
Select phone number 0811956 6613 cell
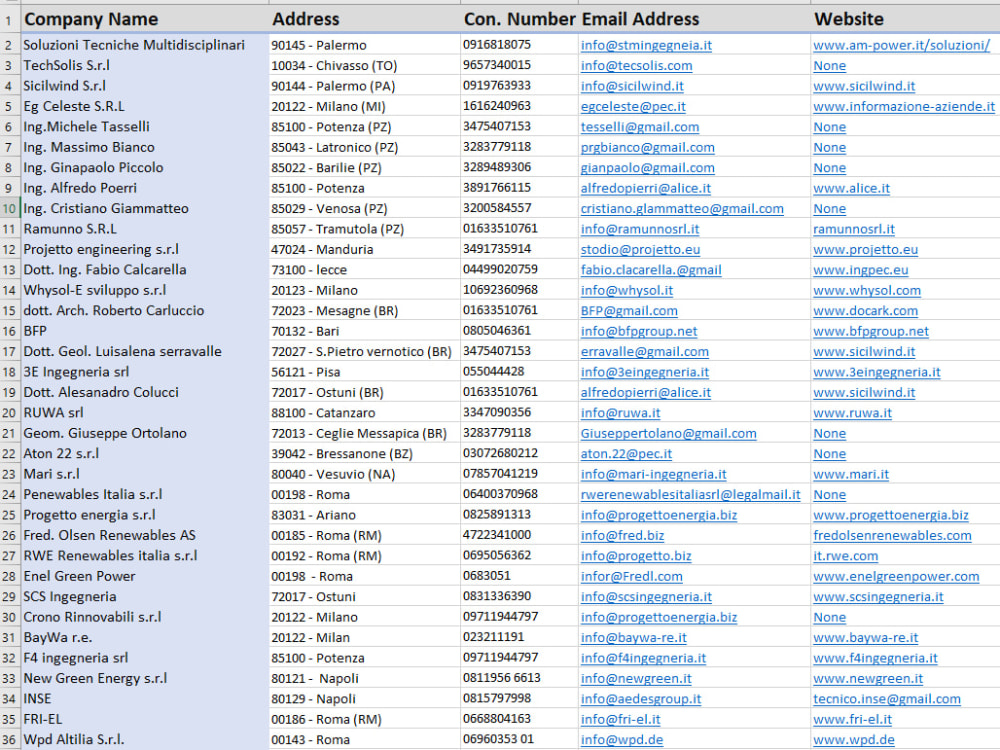pos(519,678)
